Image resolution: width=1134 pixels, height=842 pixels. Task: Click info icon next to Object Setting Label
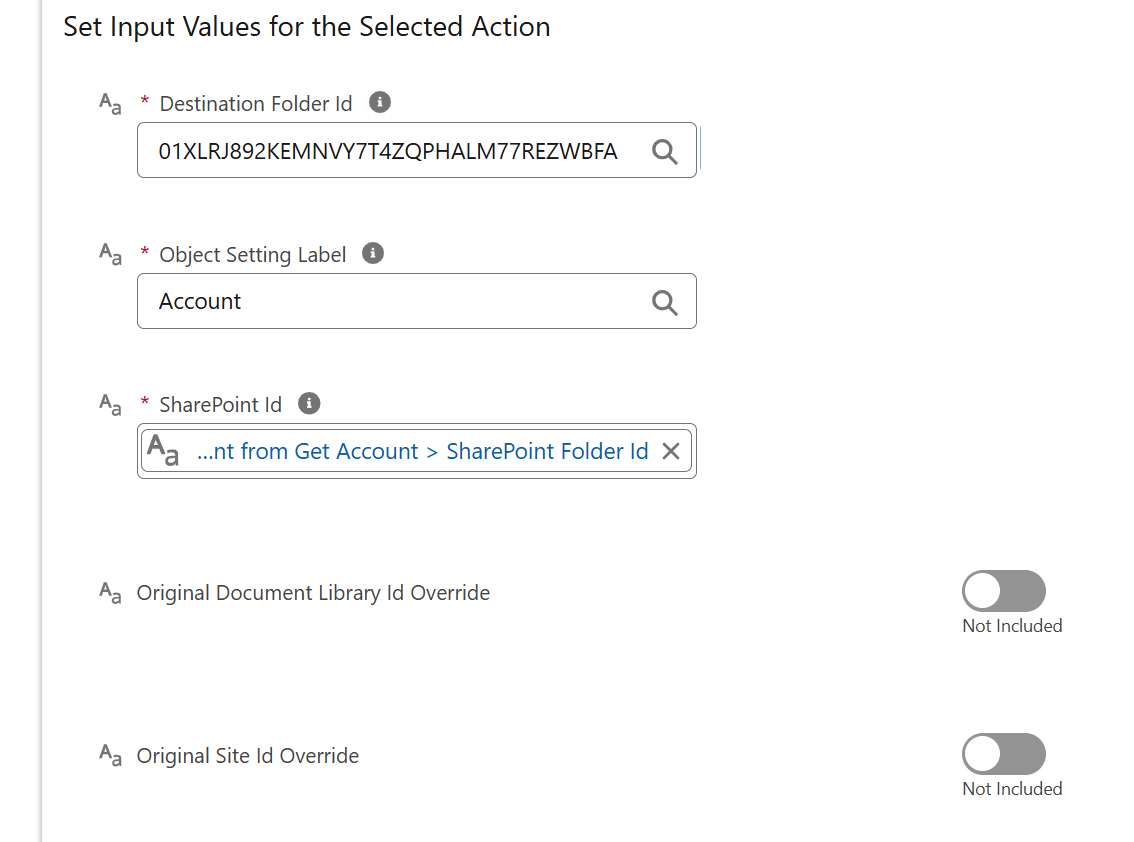point(372,253)
